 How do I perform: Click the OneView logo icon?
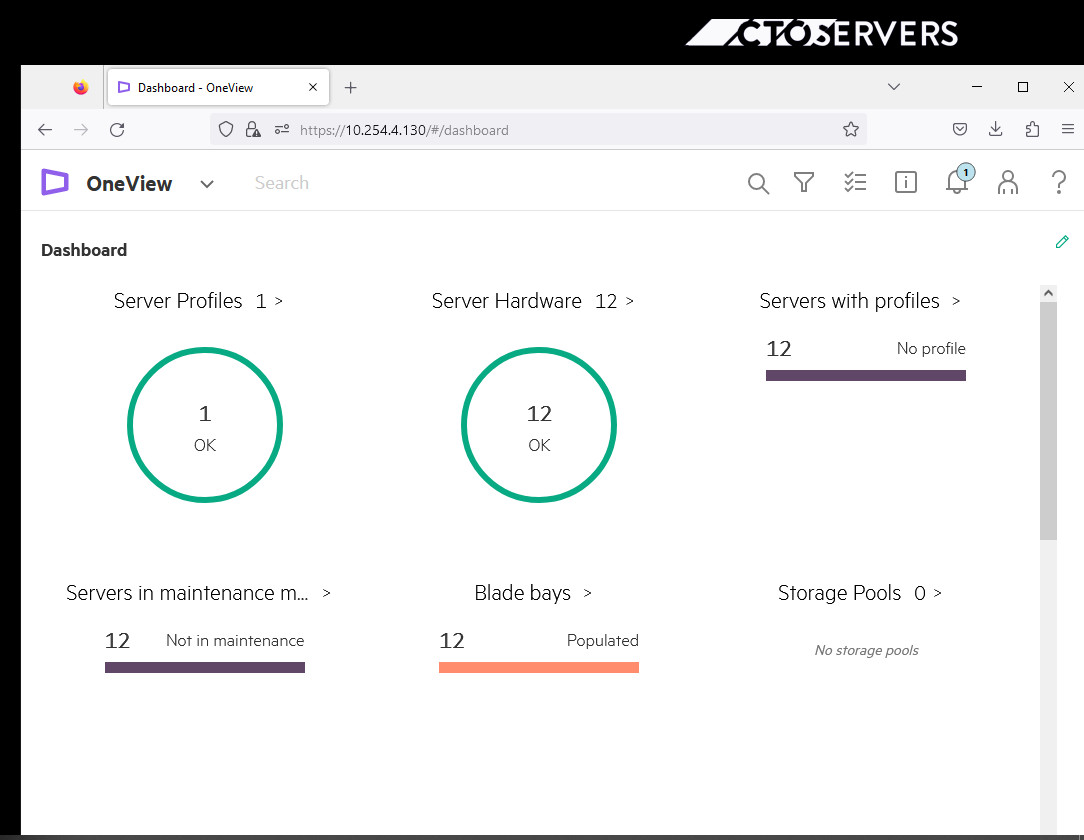pos(55,183)
